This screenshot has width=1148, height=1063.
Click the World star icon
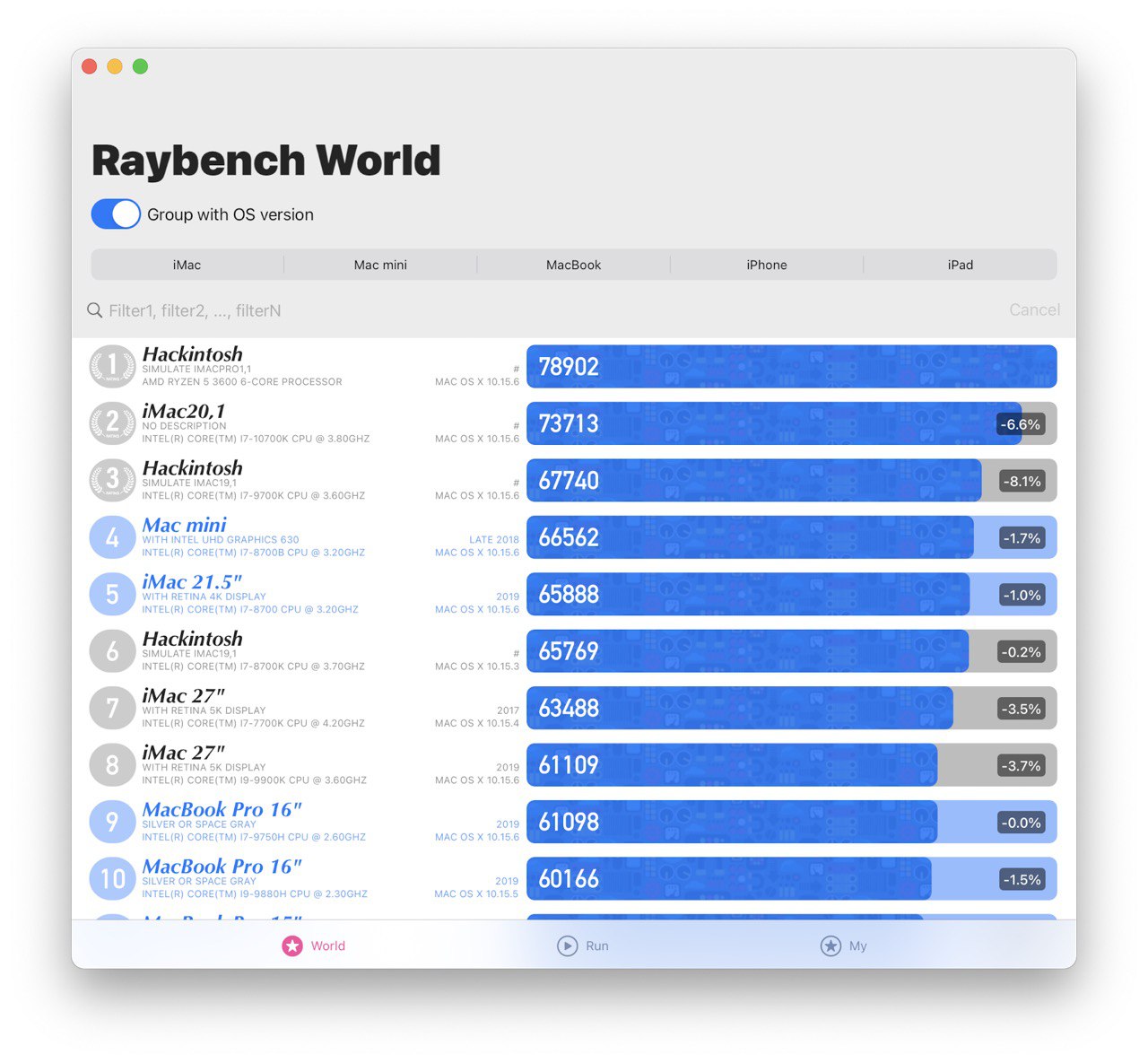pos(292,945)
